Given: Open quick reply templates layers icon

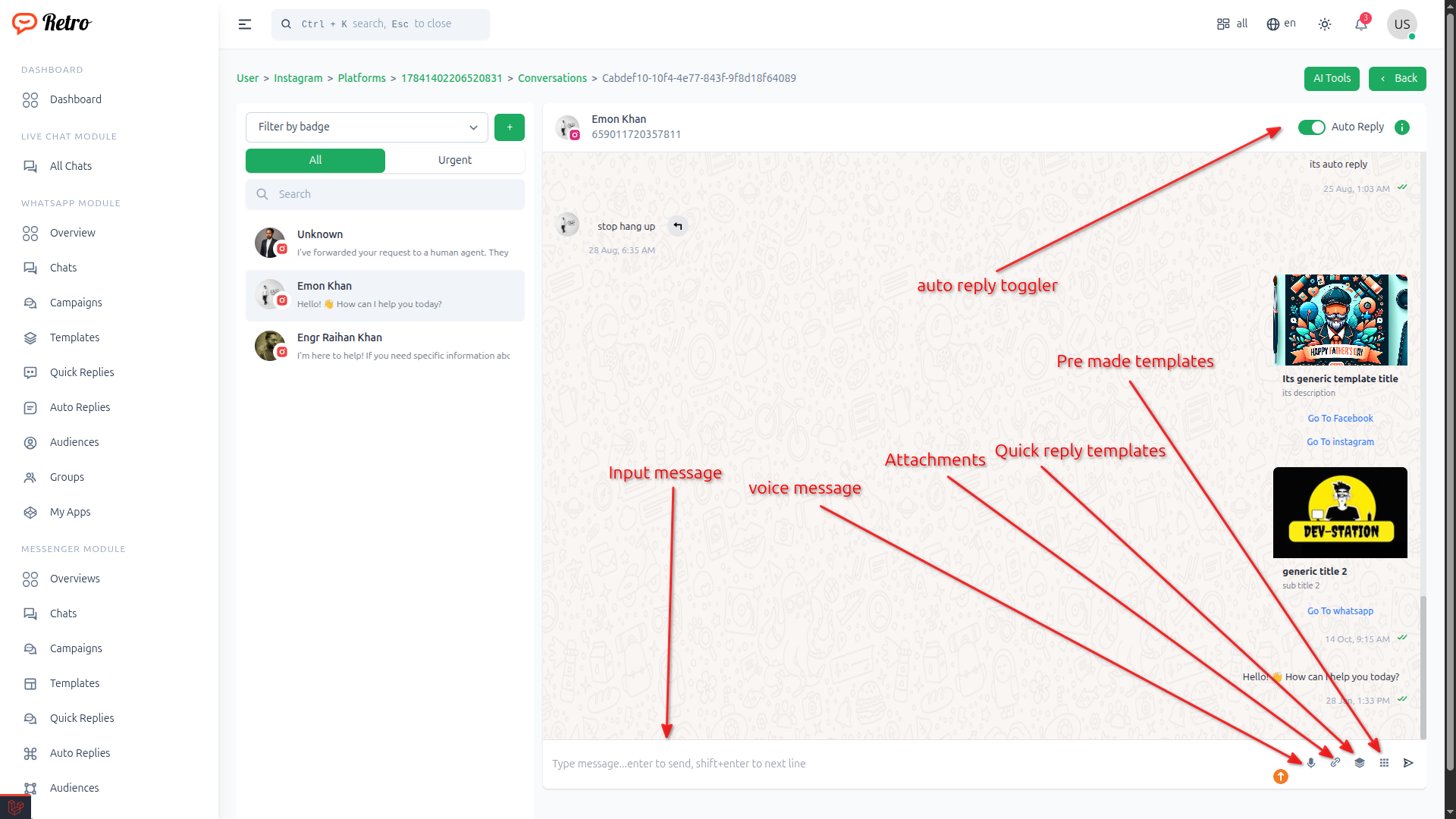Looking at the screenshot, I should (x=1360, y=763).
